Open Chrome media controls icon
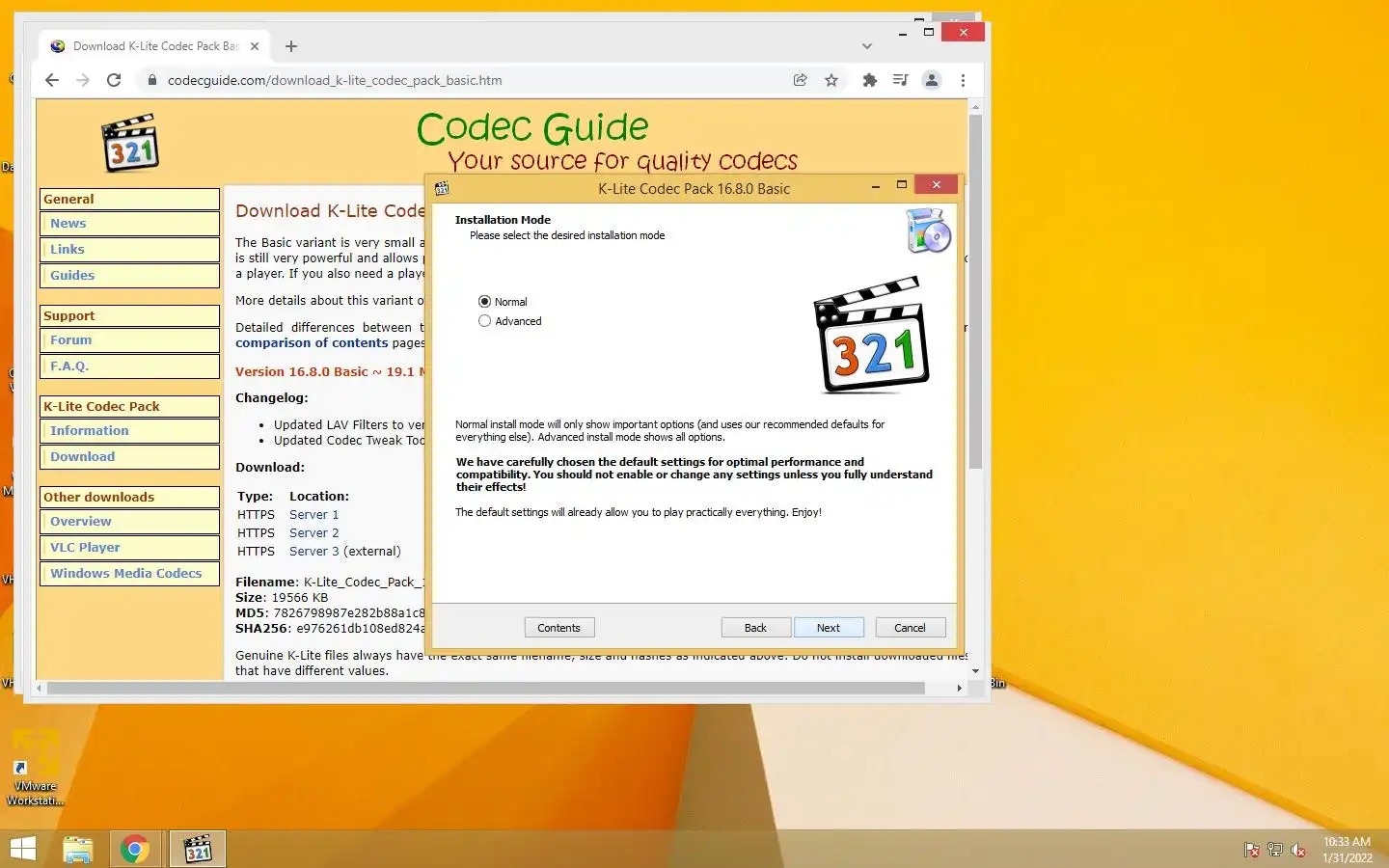Image resolution: width=1389 pixels, height=868 pixels. [900, 80]
